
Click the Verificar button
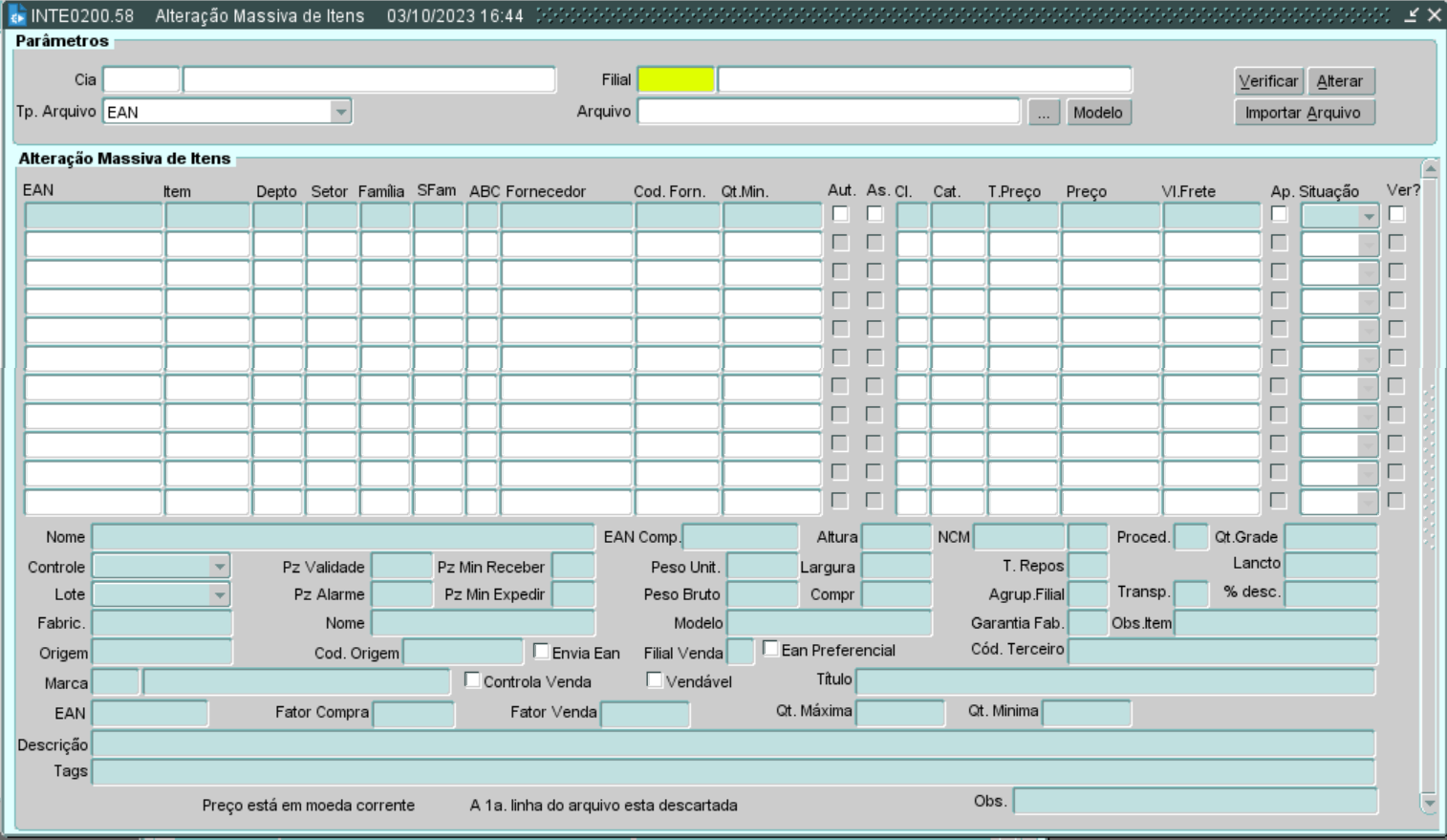coord(1268,81)
